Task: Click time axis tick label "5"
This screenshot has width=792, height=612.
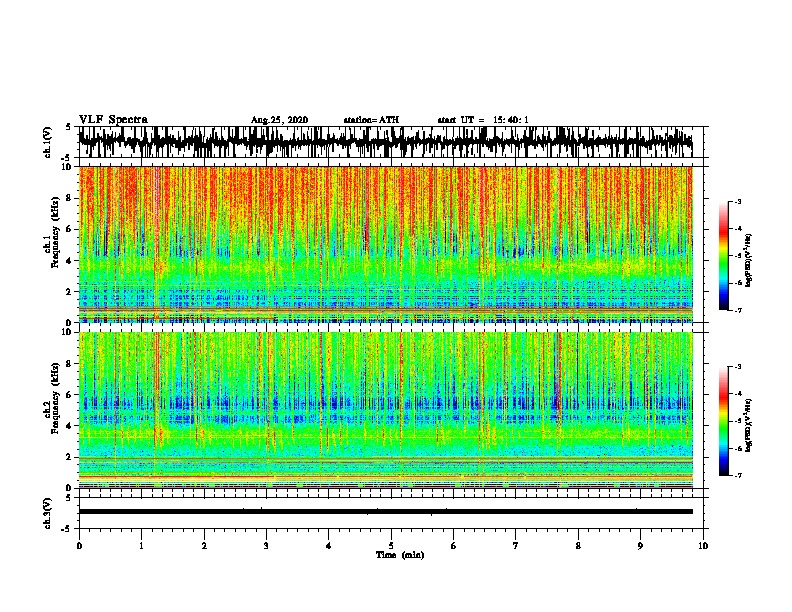Action: [x=391, y=546]
